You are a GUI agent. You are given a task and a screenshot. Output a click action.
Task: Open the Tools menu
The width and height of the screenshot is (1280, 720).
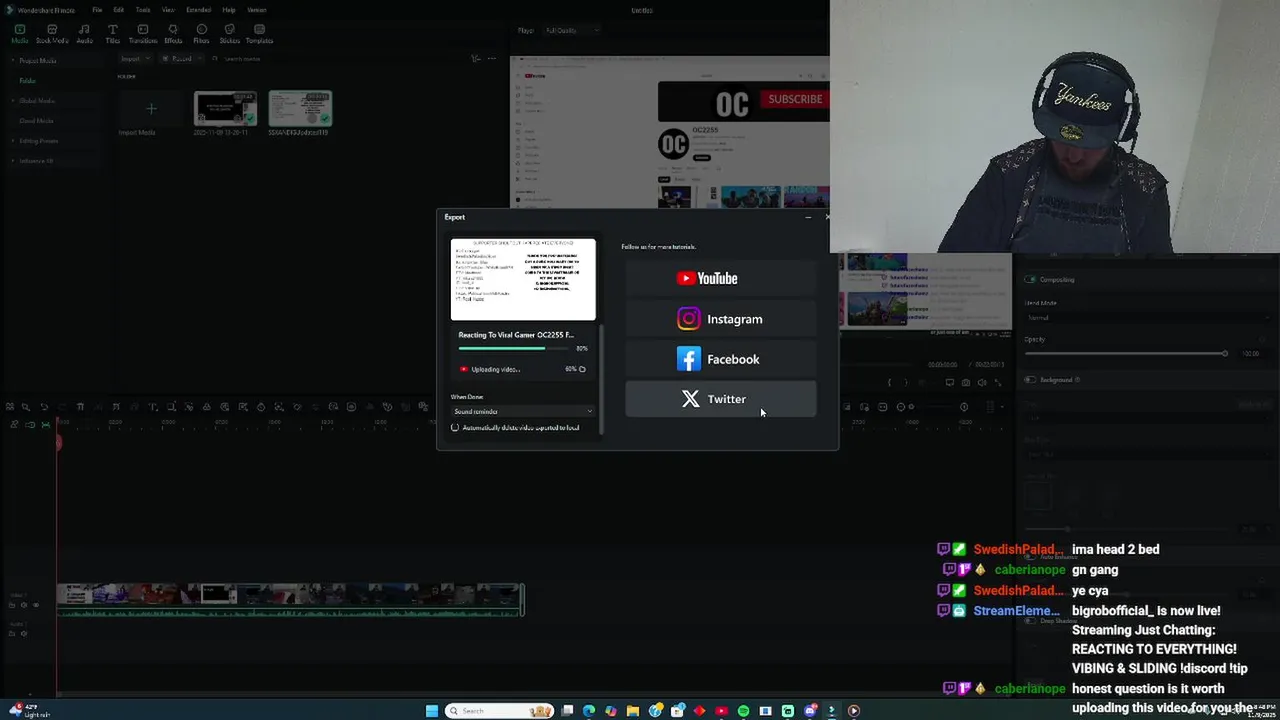143,10
